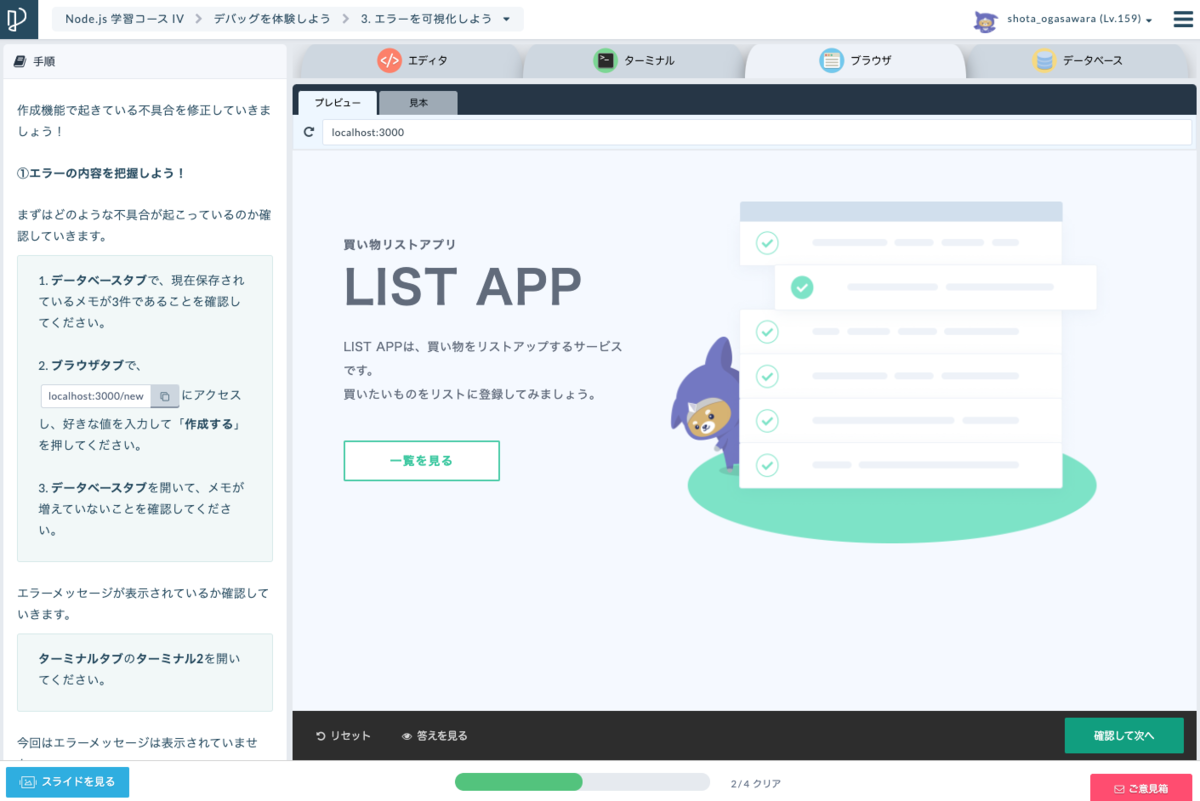Click the Progate logo icon
Image resolution: width=1200 pixels, height=801 pixels.
[x=18, y=19]
